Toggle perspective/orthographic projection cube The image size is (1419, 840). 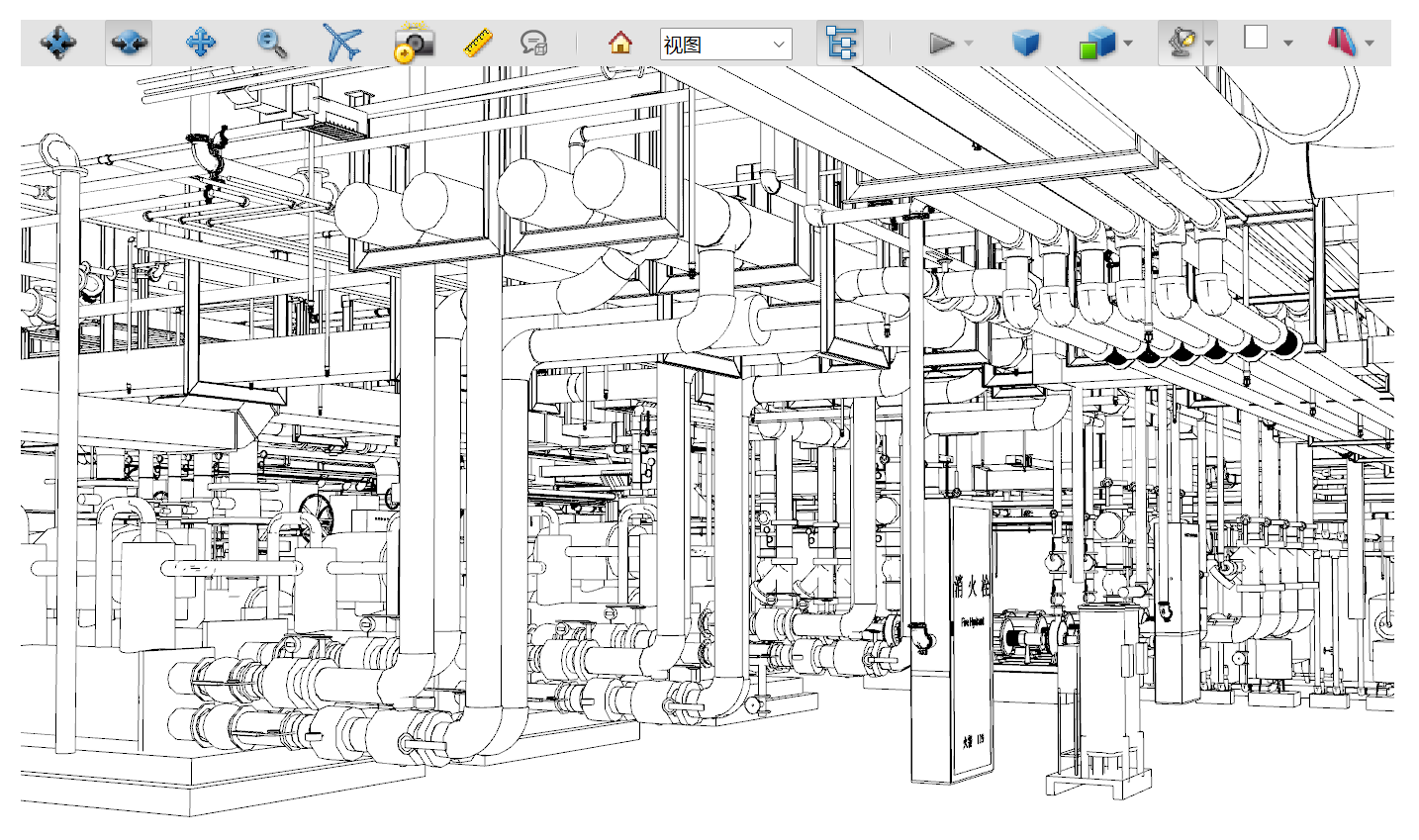tap(1026, 44)
